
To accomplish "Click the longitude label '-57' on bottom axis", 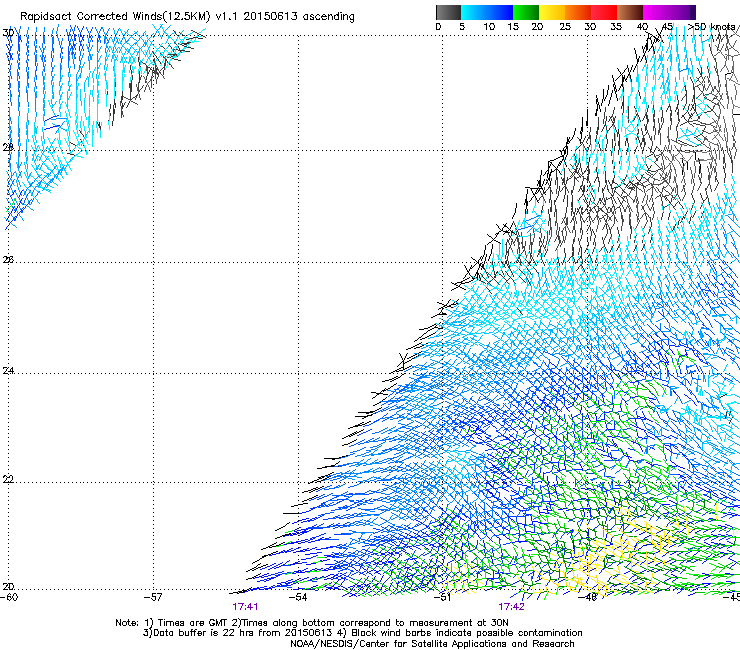I will click(153, 597).
